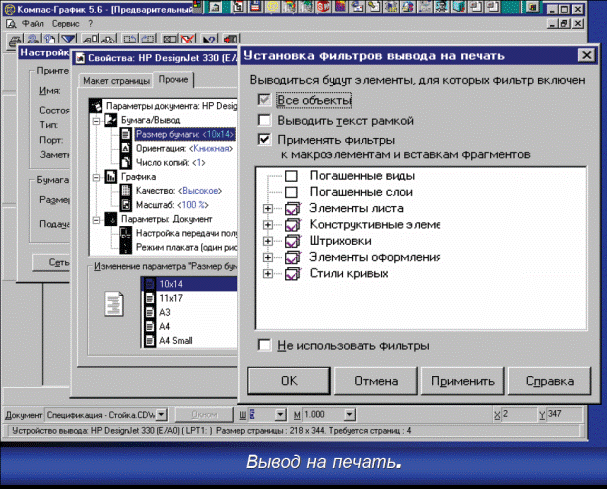Toggle the Все объекты checkbox
This screenshot has width=607, height=489.
tap(264, 100)
